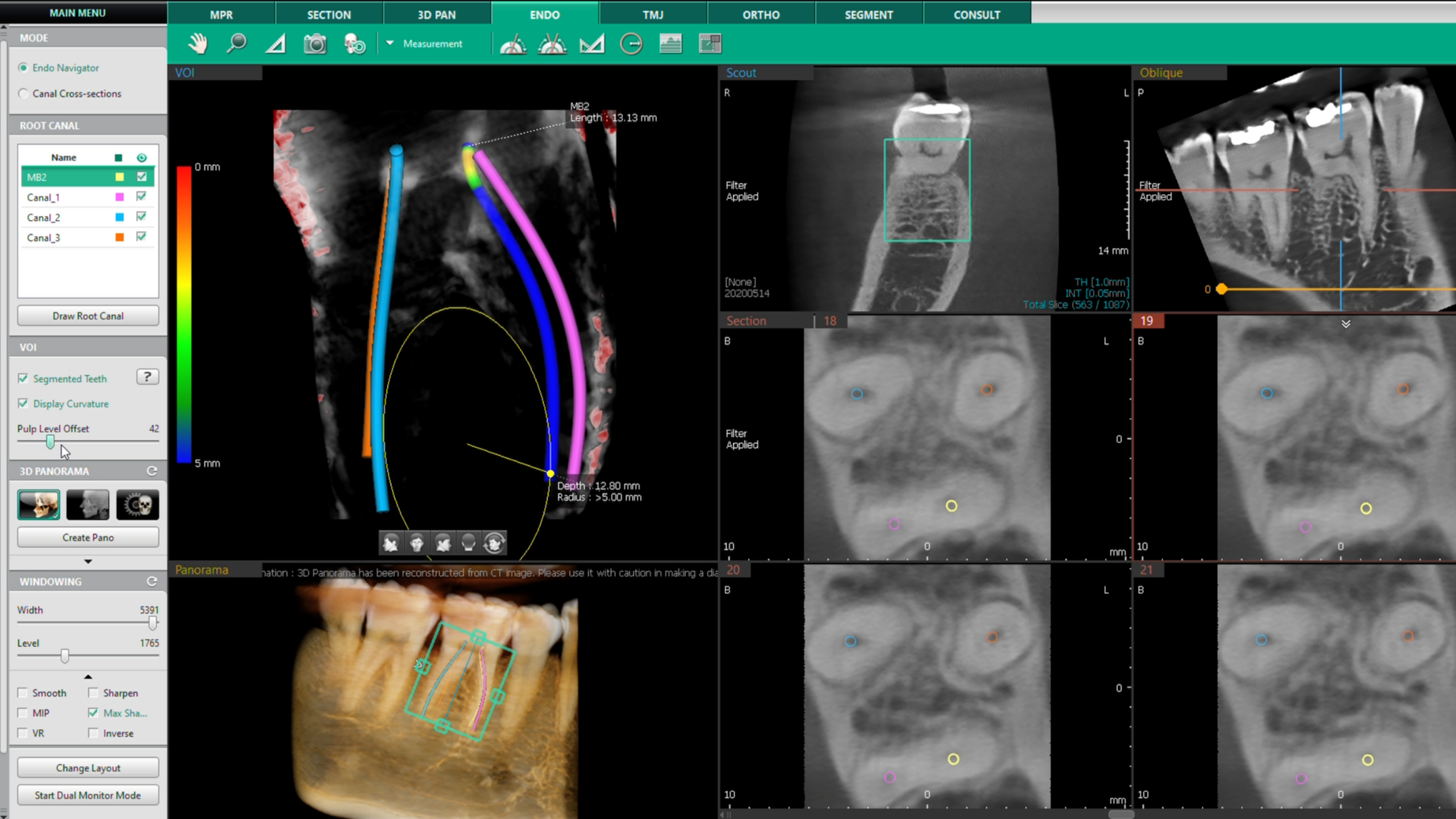This screenshot has height=819, width=1456.
Task: Capture the view with camera icon
Action: (315, 44)
